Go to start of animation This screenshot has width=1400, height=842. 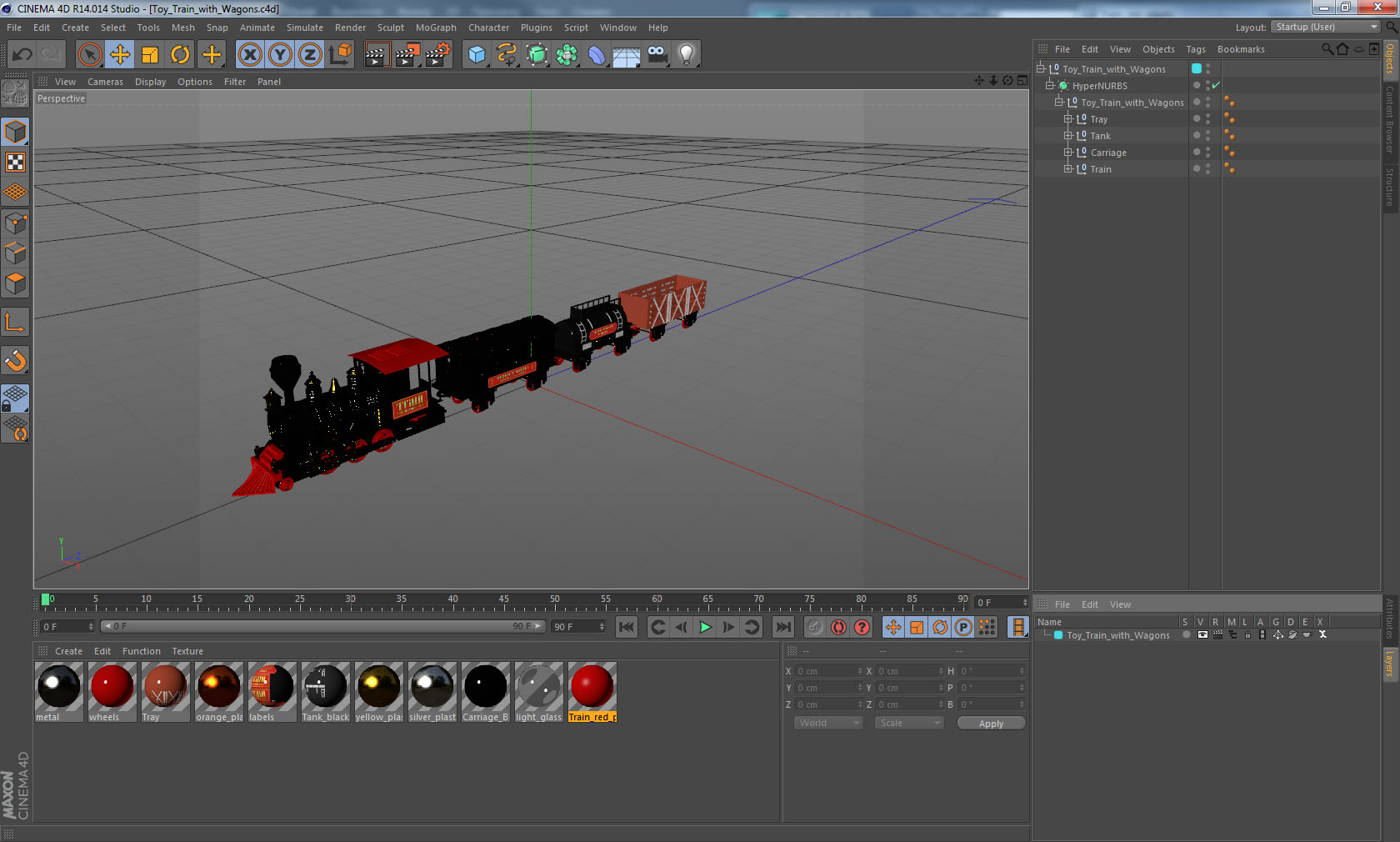coord(627,627)
